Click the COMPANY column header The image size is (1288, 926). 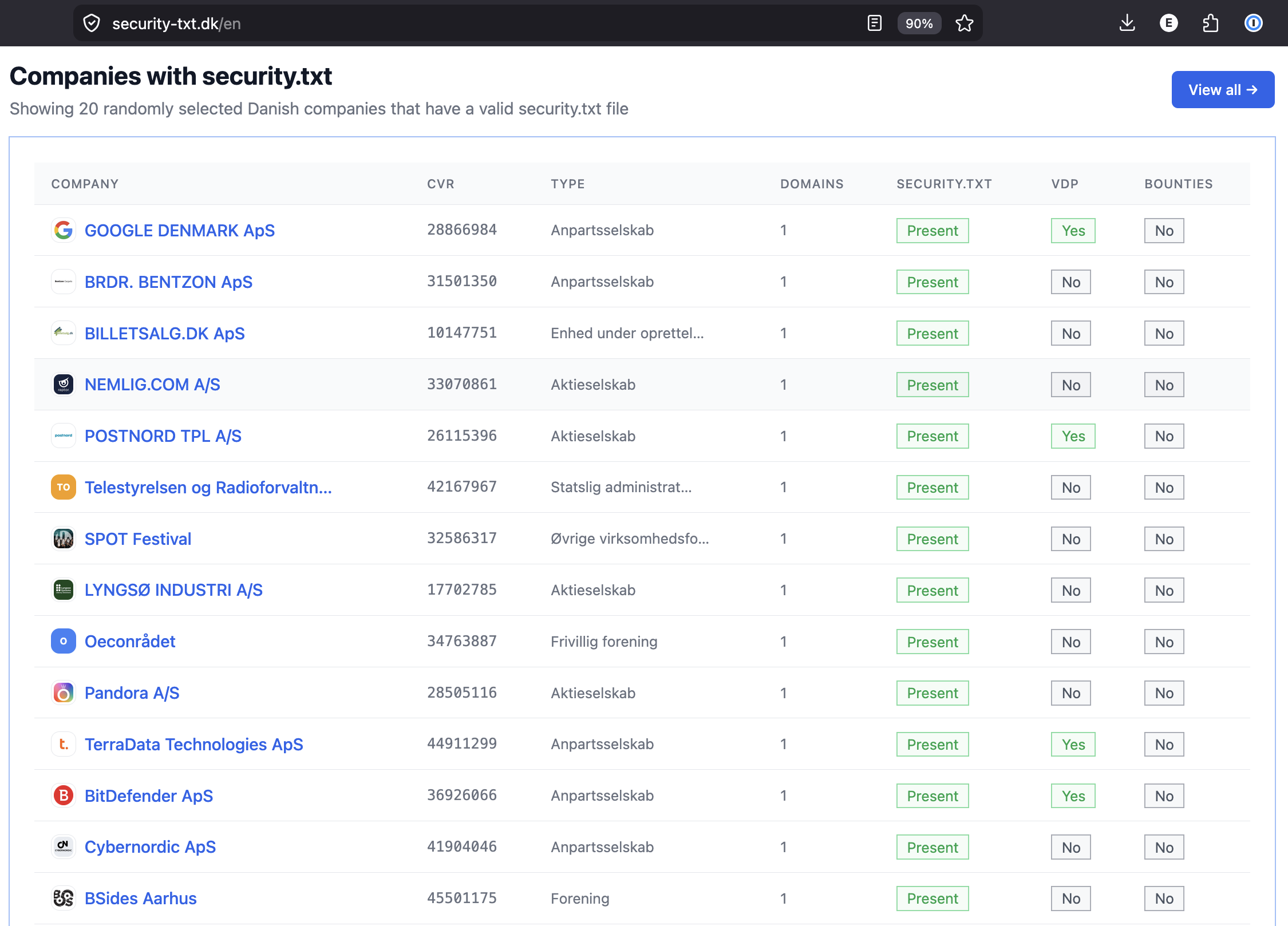point(85,184)
